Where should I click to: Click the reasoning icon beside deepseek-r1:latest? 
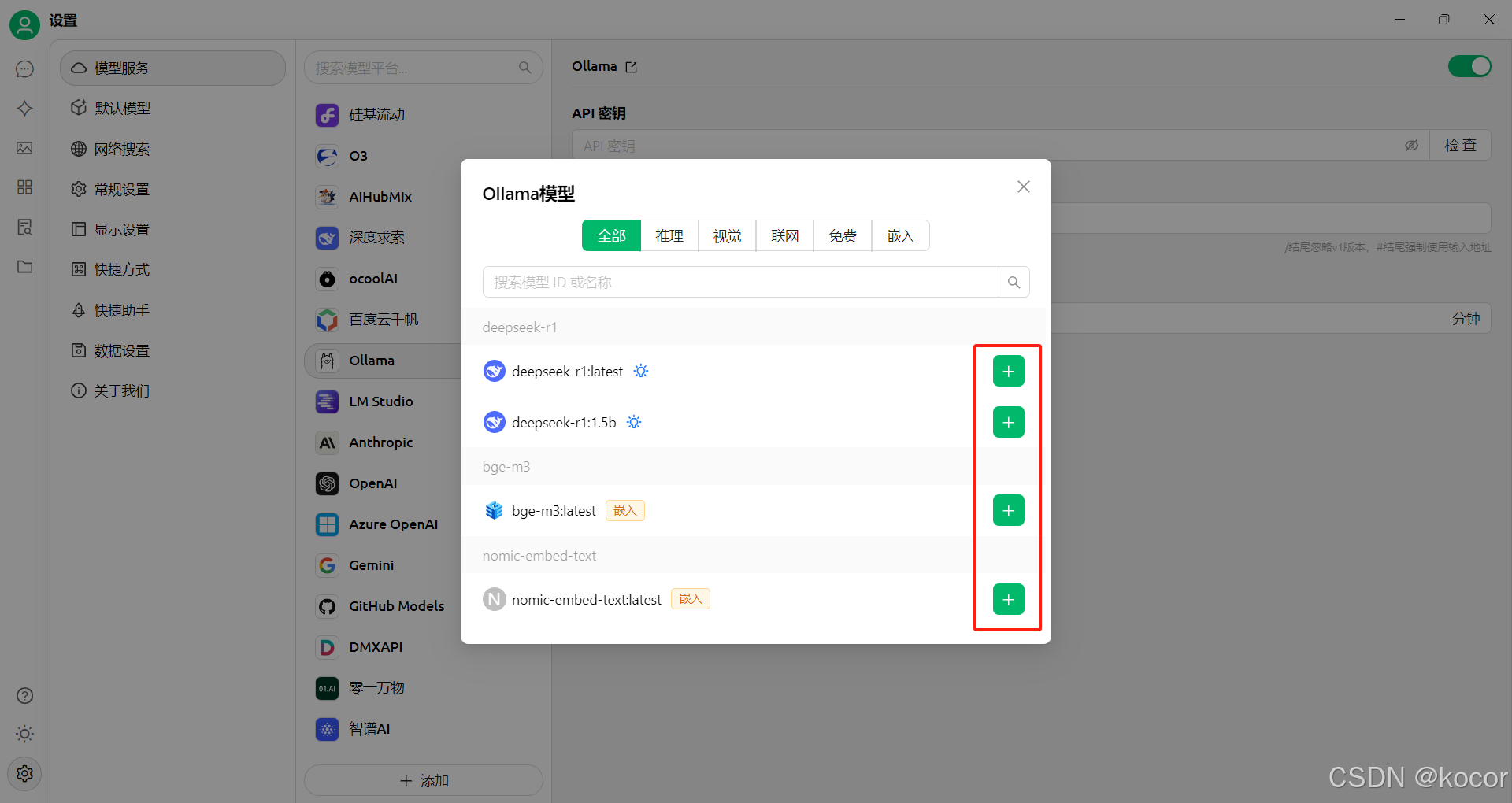(641, 371)
